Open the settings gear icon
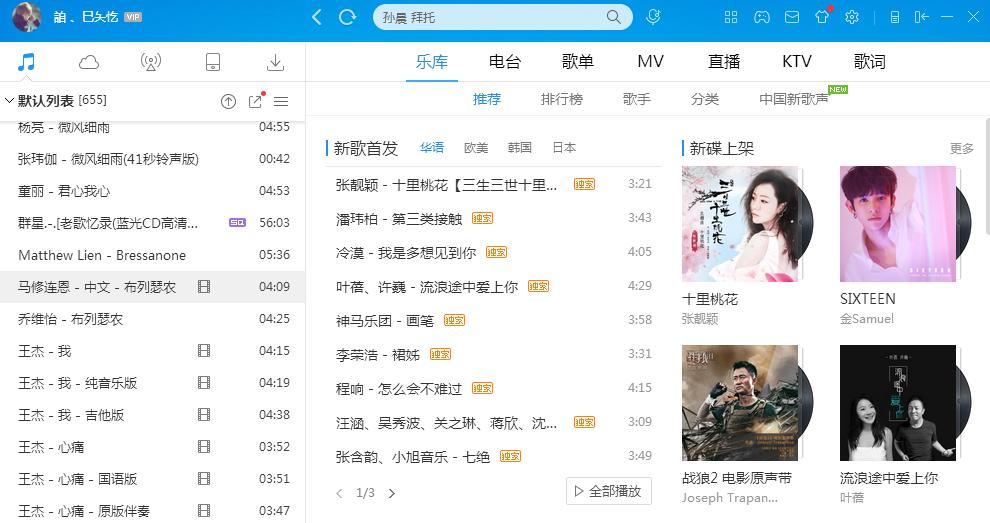990x523 pixels. pos(852,17)
